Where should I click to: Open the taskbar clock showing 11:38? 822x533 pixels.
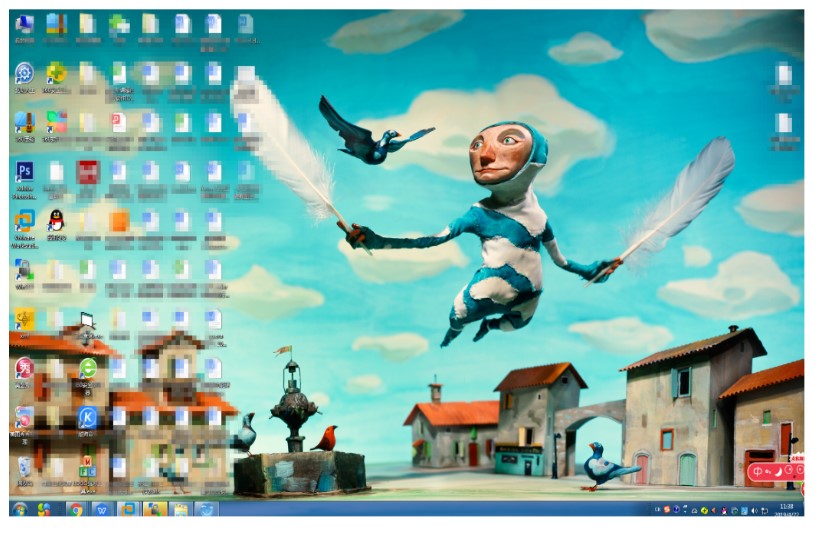(786, 509)
